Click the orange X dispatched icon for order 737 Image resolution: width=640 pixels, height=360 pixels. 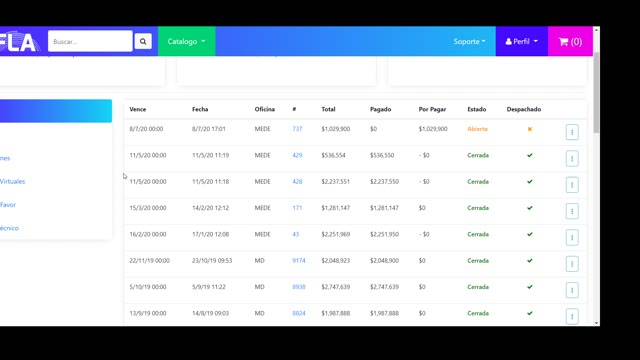pyautogui.click(x=529, y=129)
